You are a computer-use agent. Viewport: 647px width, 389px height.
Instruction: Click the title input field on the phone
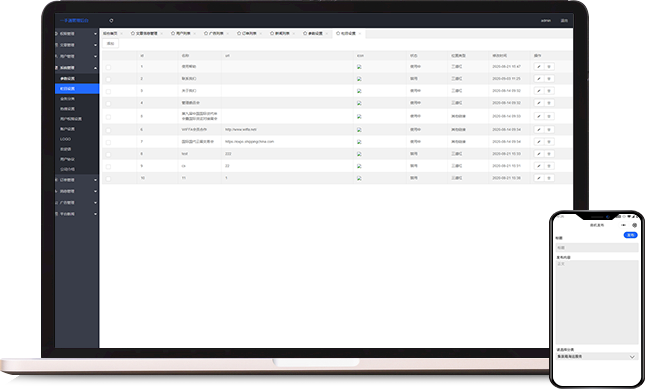coord(597,248)
